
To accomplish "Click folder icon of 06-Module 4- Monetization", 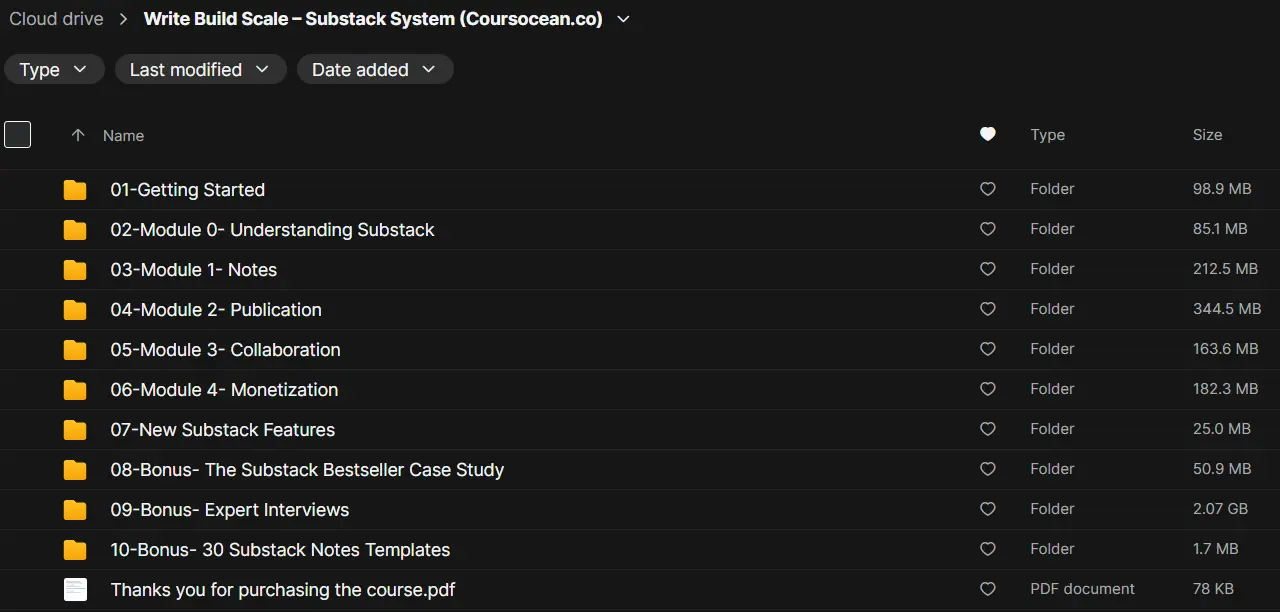I will (x=75, y=390).
